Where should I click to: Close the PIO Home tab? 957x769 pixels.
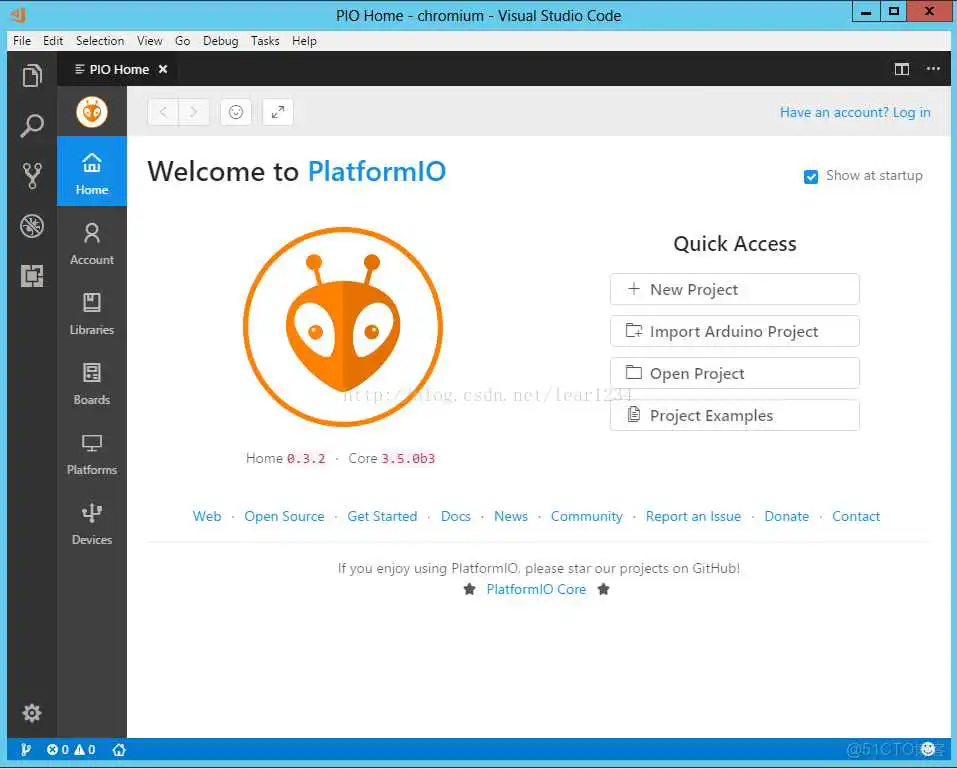163,69
